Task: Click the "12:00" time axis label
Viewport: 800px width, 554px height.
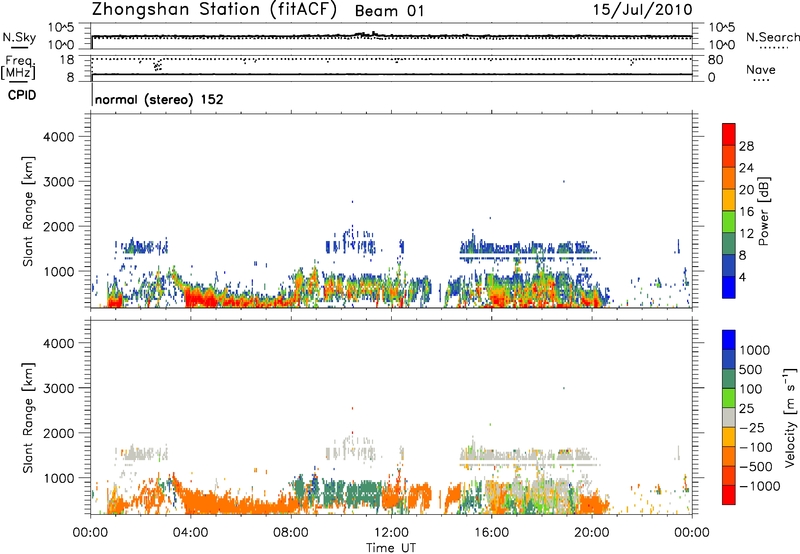Action: click(391, 533)
